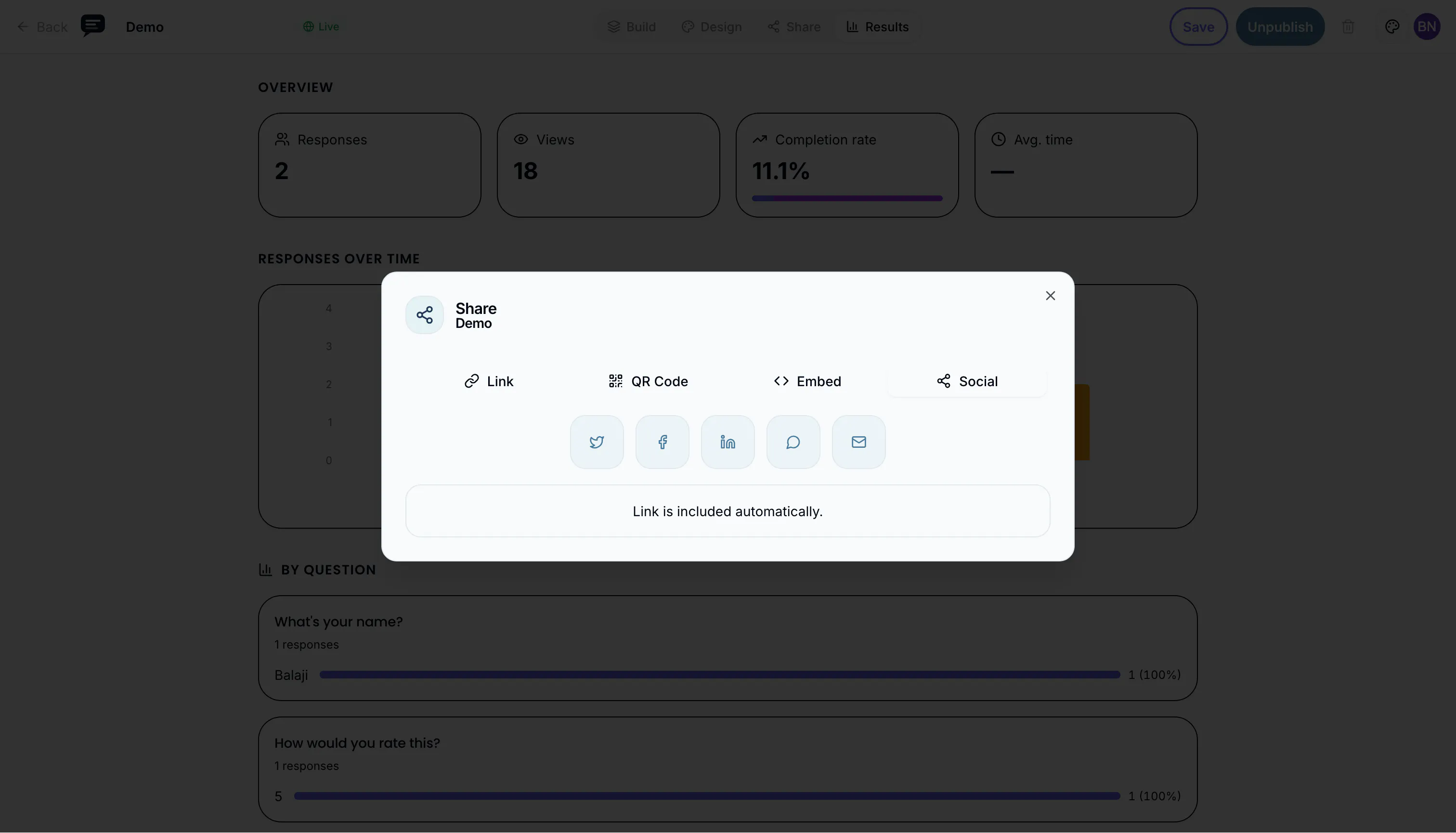Click the Demo form title

[x=145, y=27]
